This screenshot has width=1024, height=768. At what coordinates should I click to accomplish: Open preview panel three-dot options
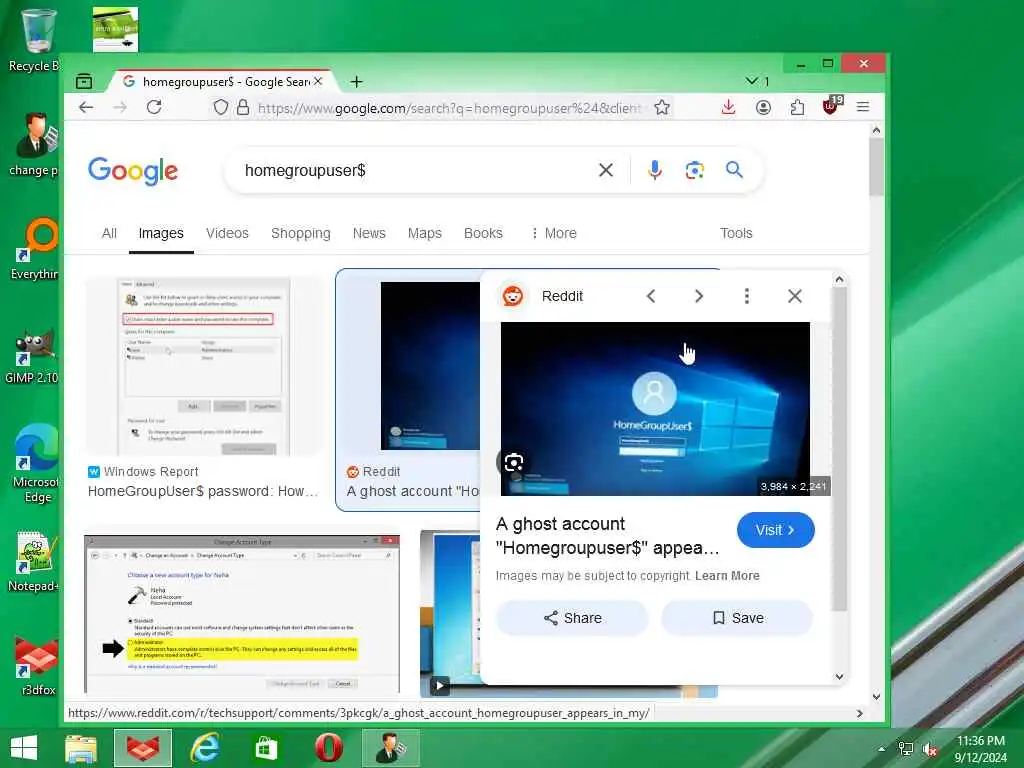(x=746, y=296)
